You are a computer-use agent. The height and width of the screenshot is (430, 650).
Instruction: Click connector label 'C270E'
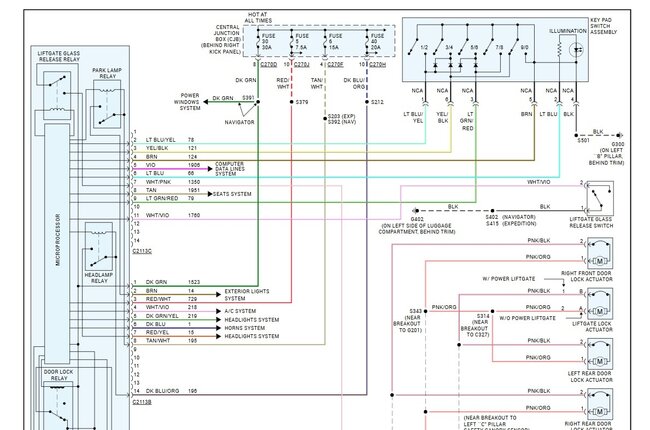point(335,65)
